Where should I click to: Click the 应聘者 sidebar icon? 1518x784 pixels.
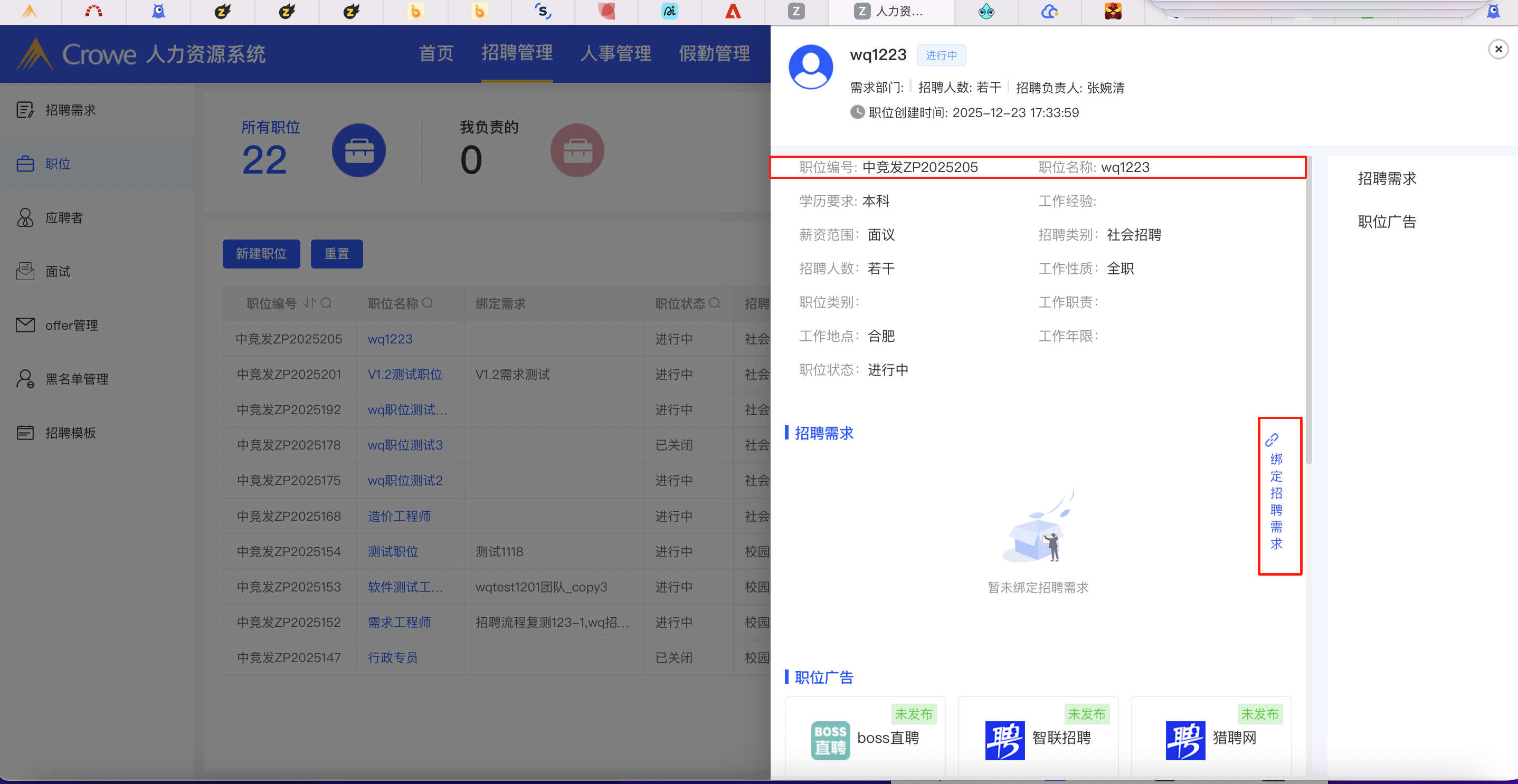(25, 217)
